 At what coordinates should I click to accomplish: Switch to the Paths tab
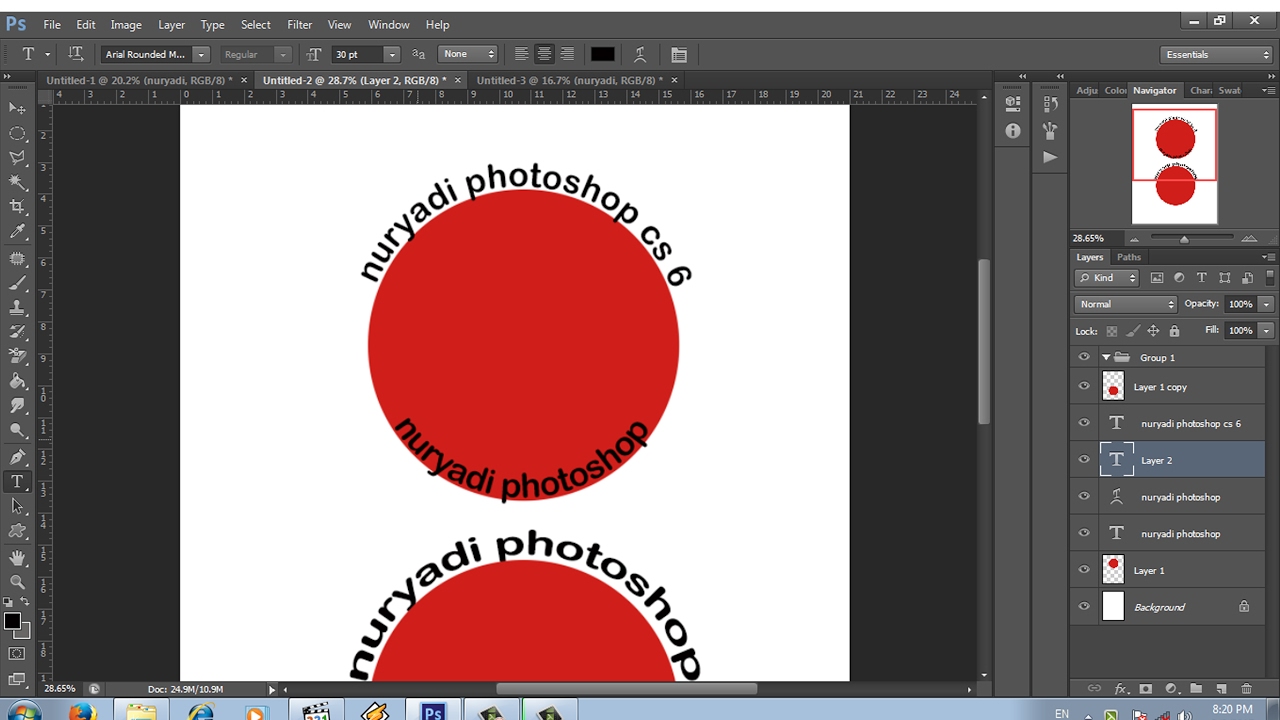click(x=1128, y=257)
